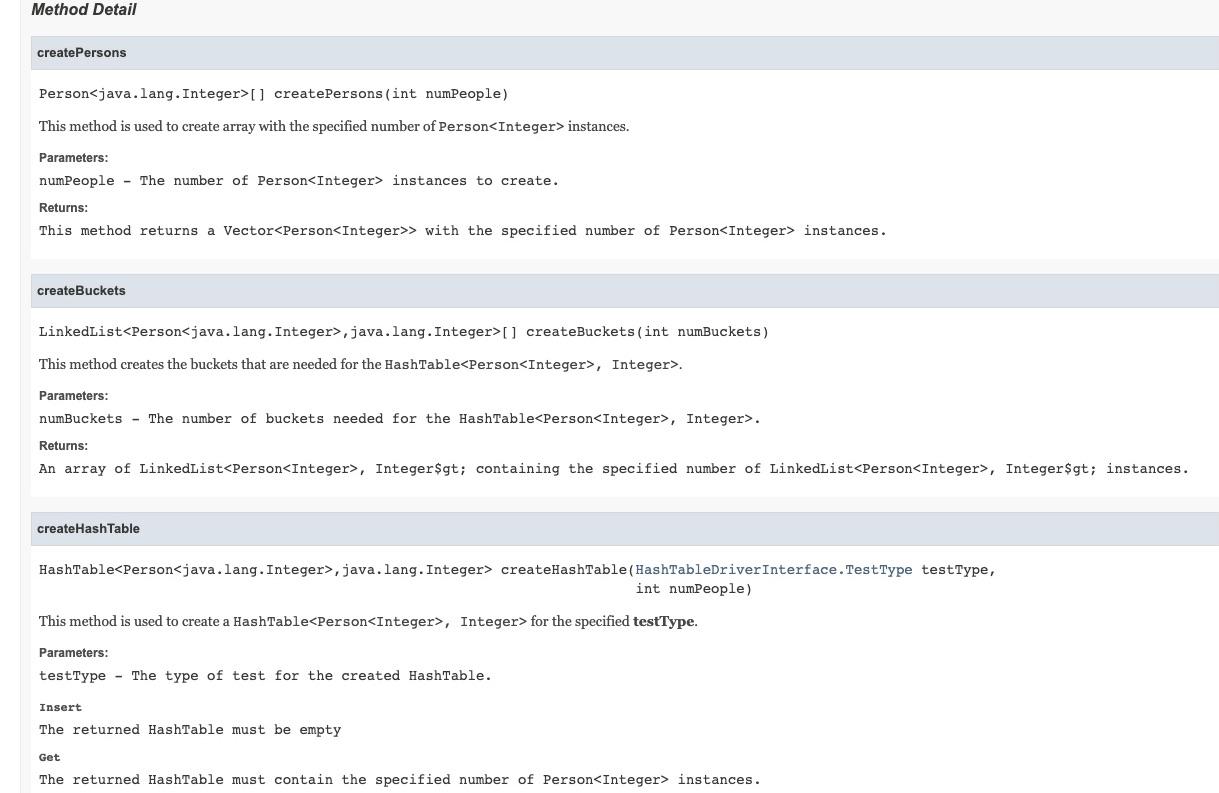Select the bold testType text in description
The width and height of the screenshot is (1219, 793).
click(x=663, y=621)
